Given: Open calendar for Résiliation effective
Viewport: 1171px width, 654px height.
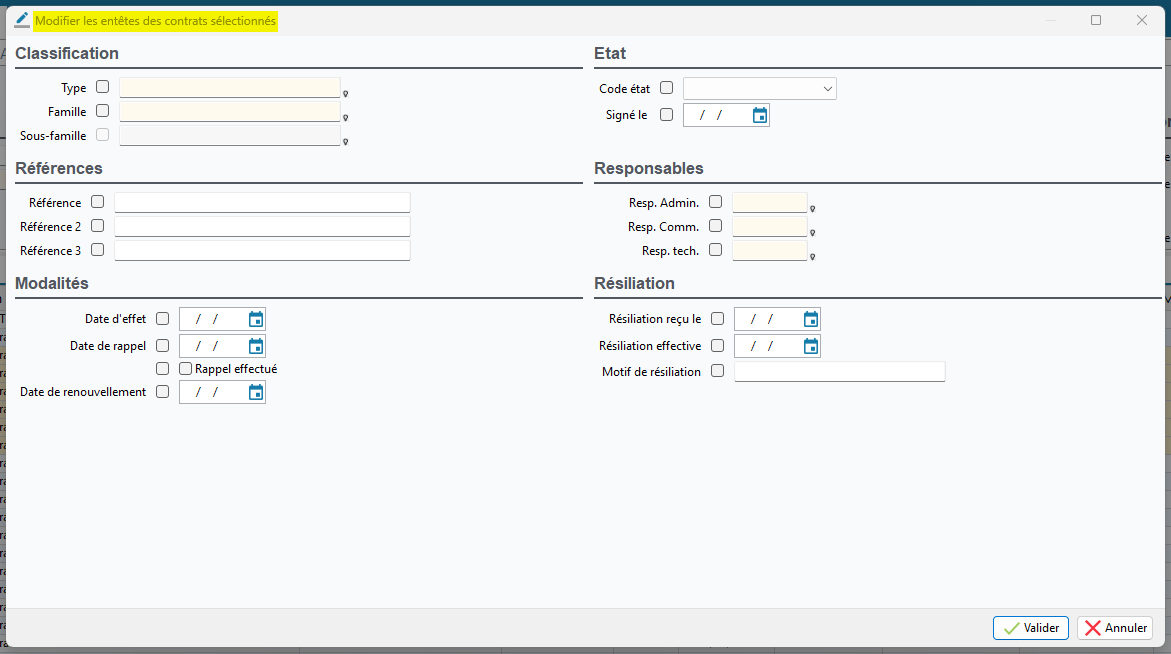Looking at the screenshot, I should [x=811, y=346].
